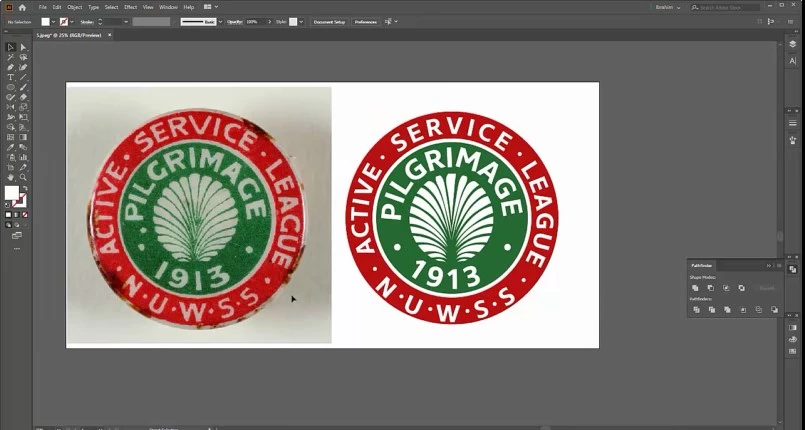Apply Divide pathfinder operation
The image size is (805, 430).
[697, 310]
